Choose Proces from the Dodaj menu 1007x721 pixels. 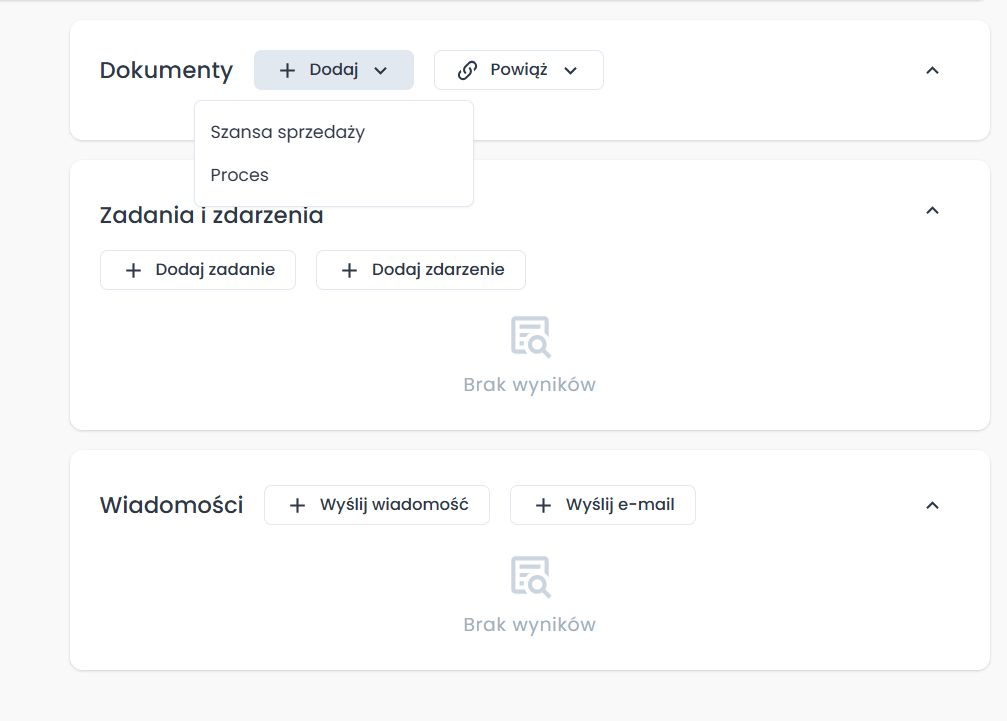240,175
